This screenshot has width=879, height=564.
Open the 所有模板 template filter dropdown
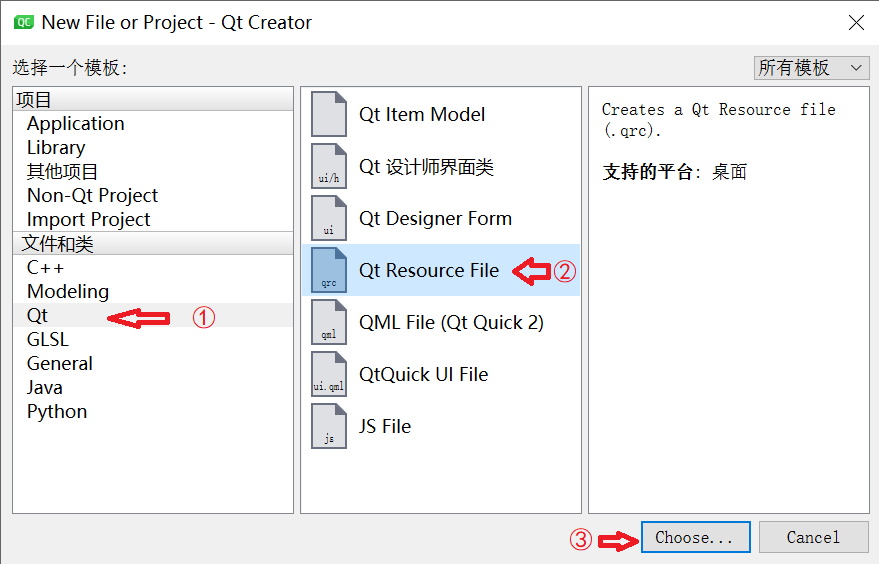pos(811,68)
